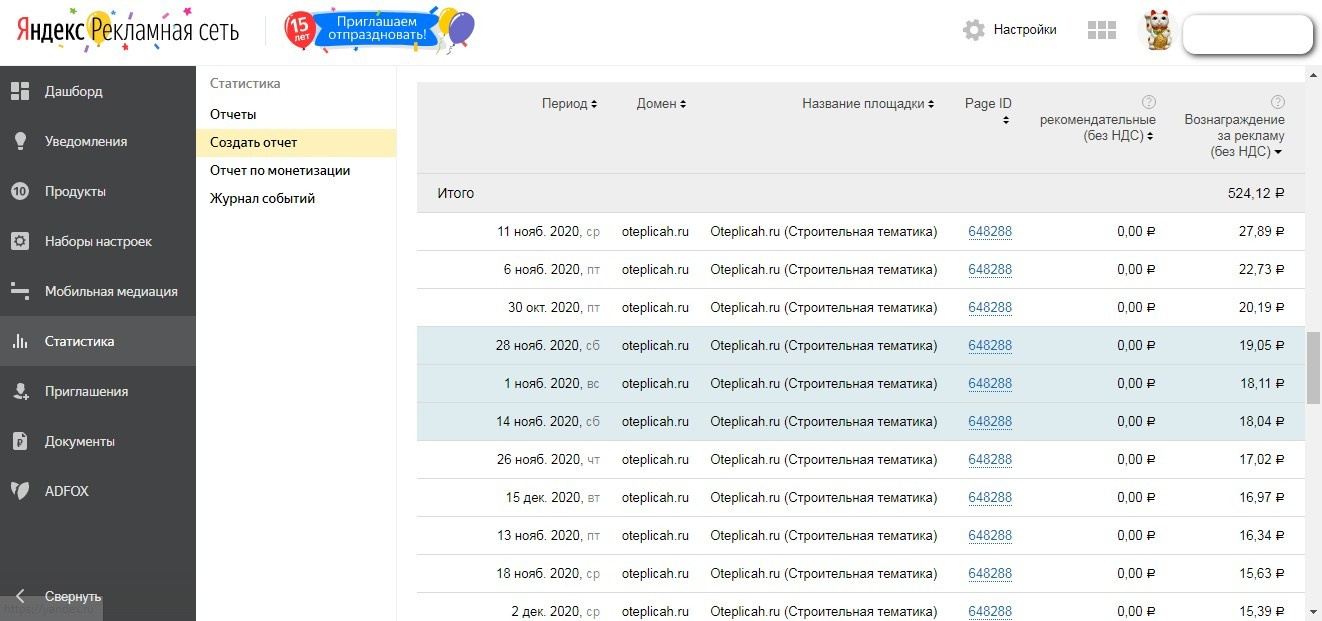Click the Notifications lightbulb icon
This screenshot has width=1322, height=621.
coord(20,141)
